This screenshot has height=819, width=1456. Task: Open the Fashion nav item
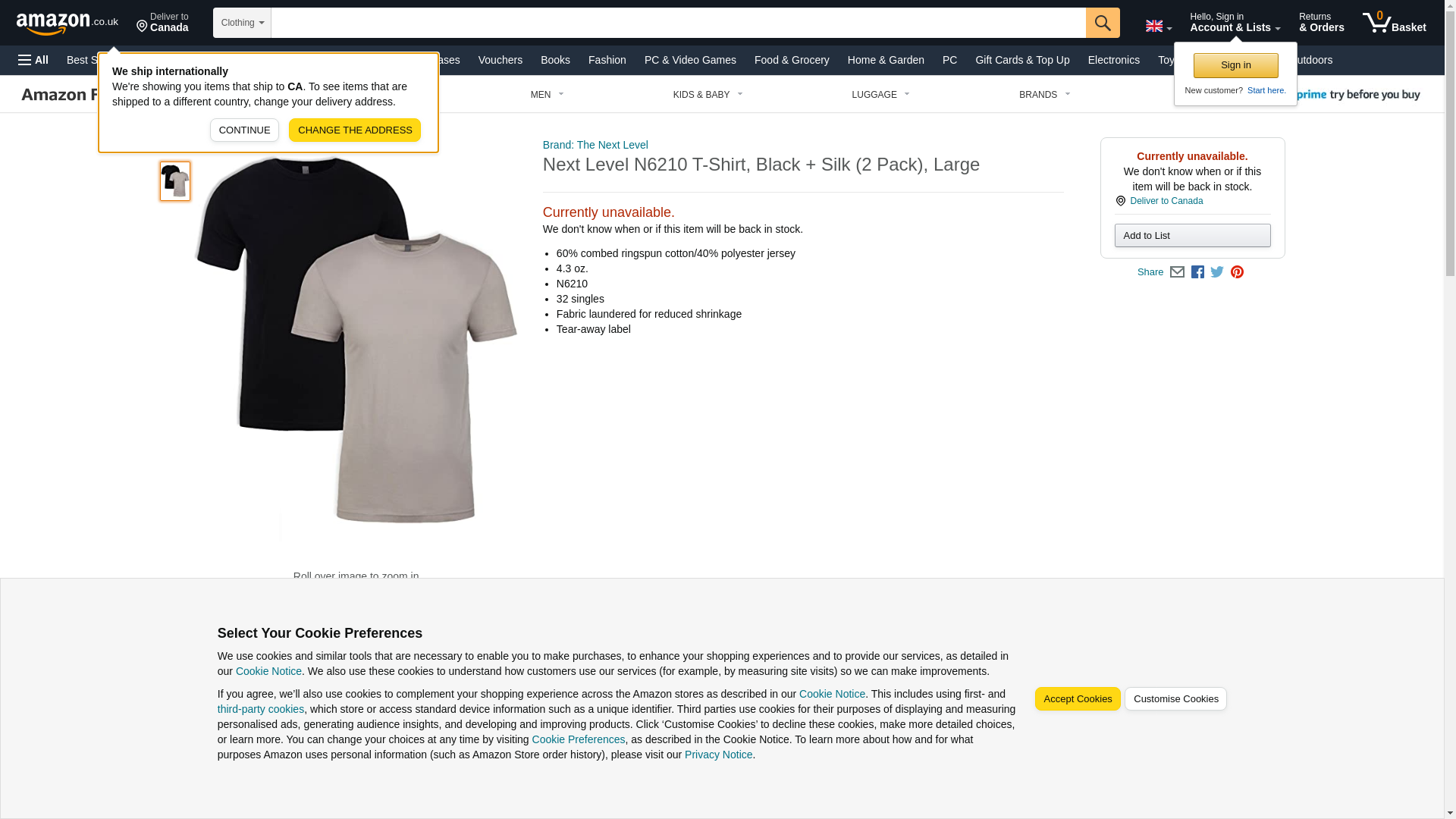pyautogui.click(x=607, y=60)
